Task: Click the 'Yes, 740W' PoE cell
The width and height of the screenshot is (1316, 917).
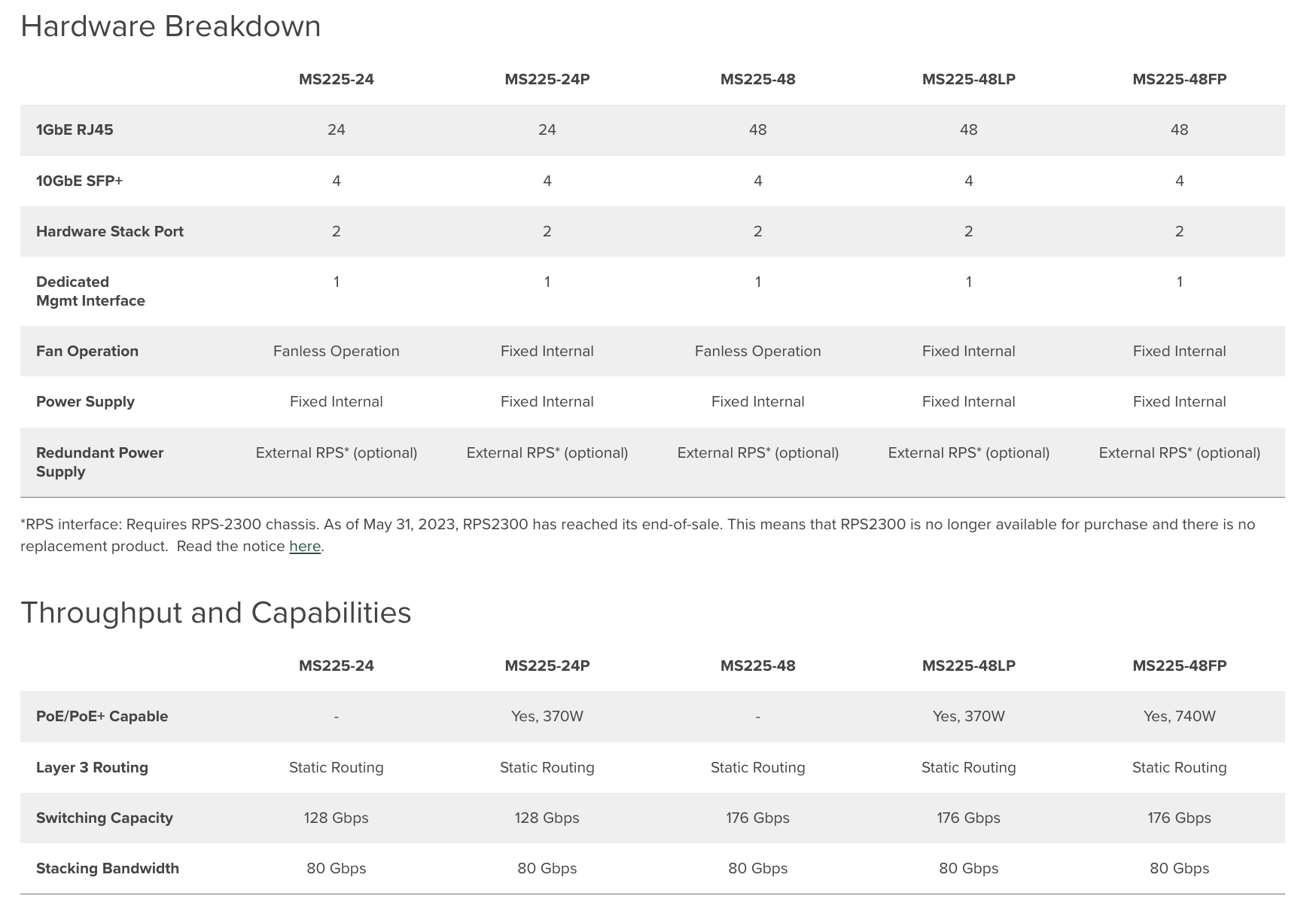Action: coord(1179,716)
